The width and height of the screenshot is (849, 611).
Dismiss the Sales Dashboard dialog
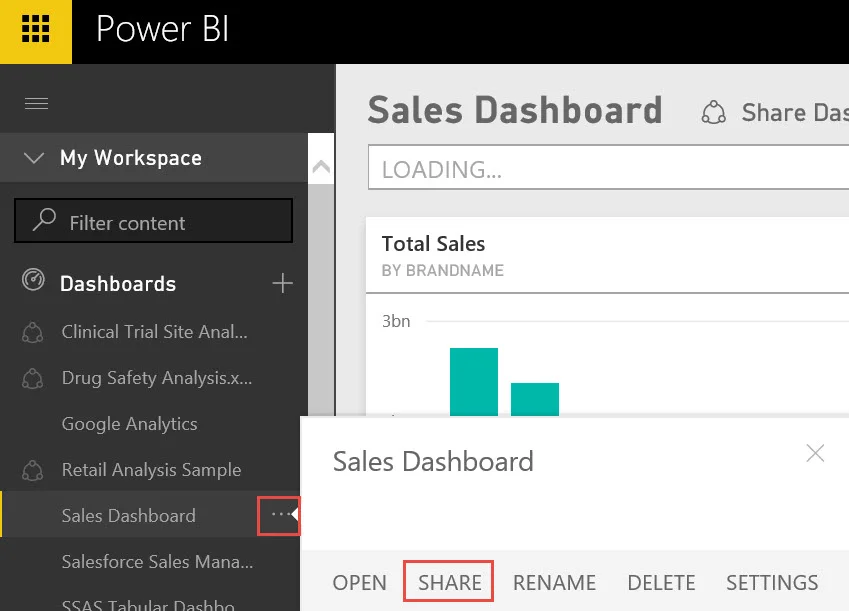click(815, 453)
